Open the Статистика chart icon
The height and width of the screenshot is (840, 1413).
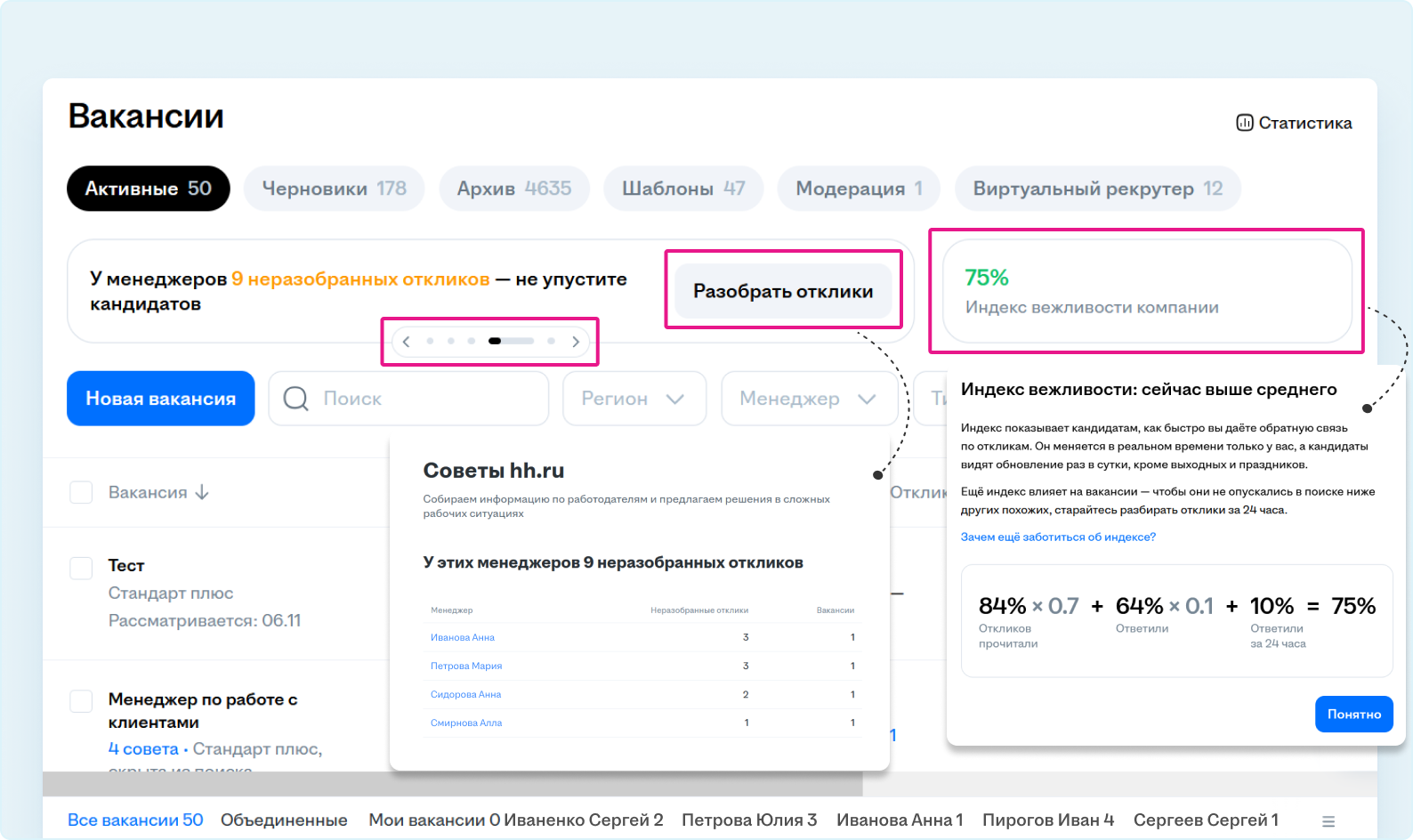[1244, 123]
